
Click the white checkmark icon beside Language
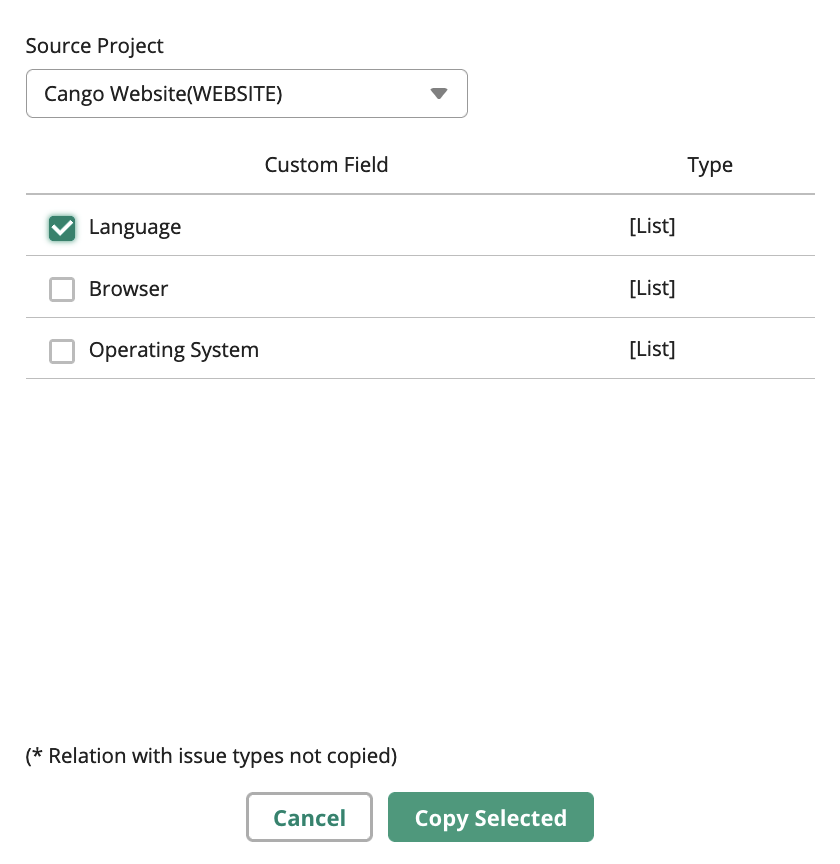tap(62, 228)
